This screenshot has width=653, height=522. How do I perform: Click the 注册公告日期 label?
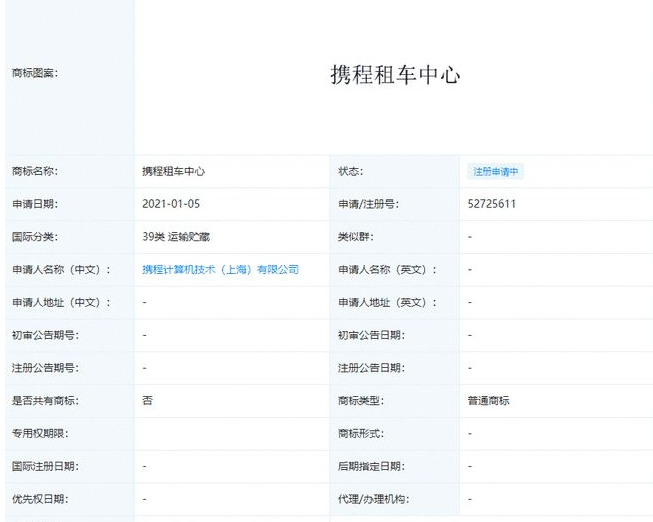pyautogui.click(x=371, y=368)
